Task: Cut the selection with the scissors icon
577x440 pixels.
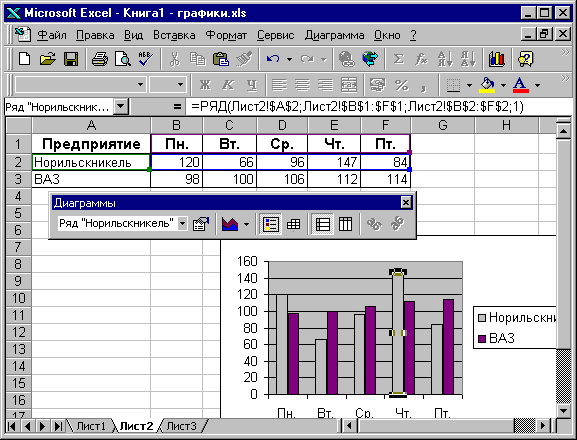Action: click(175, 59)
